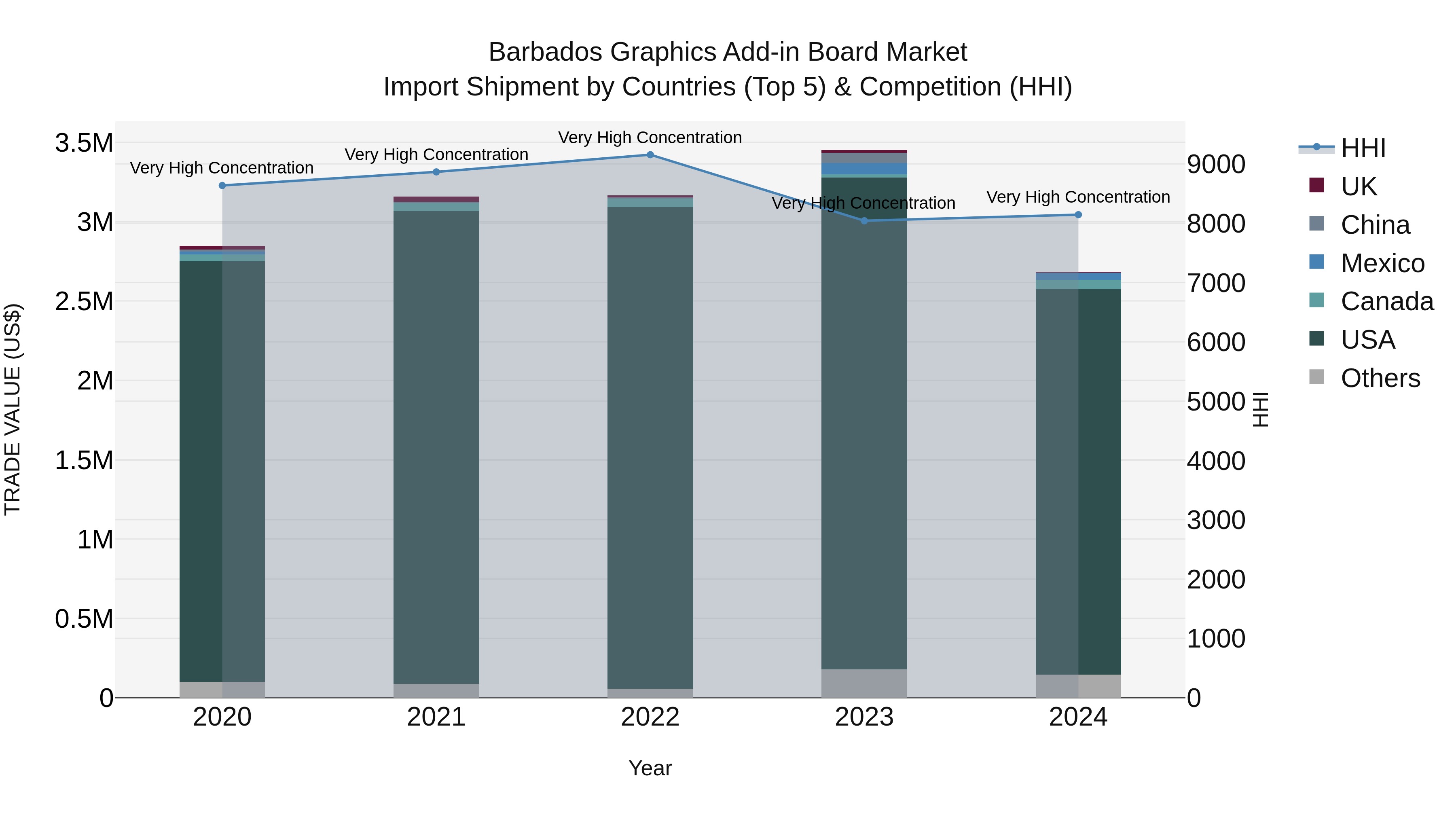Click the TRADE VALUE (US$) axis title

[13, 410]
